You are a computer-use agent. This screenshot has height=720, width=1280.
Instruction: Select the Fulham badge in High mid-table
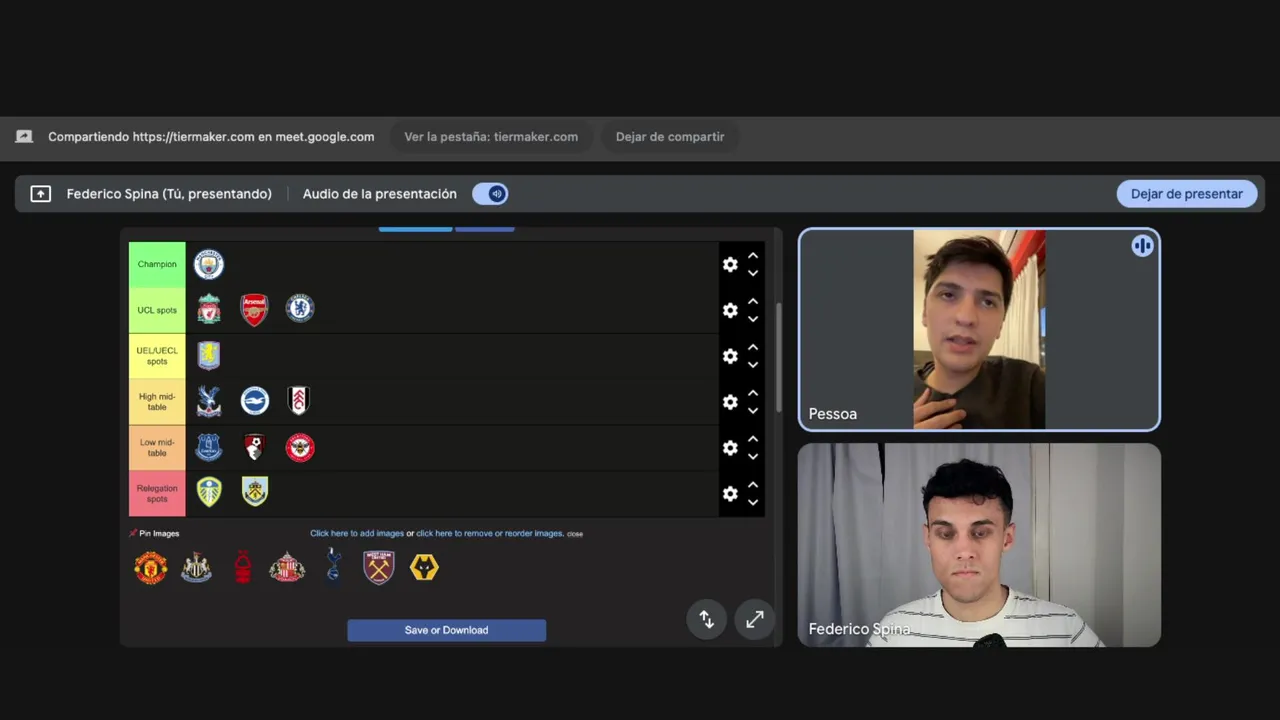coord(299,400)
